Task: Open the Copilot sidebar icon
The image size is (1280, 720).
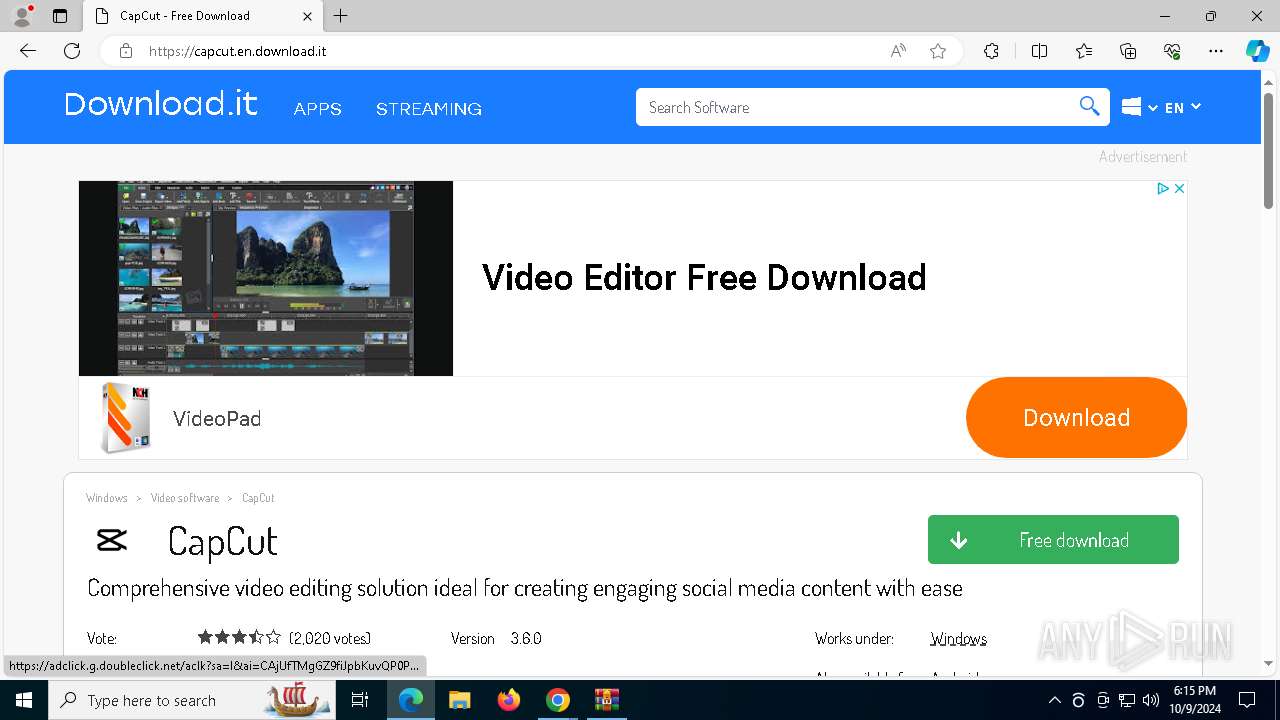Action: tap(1257, 51)
